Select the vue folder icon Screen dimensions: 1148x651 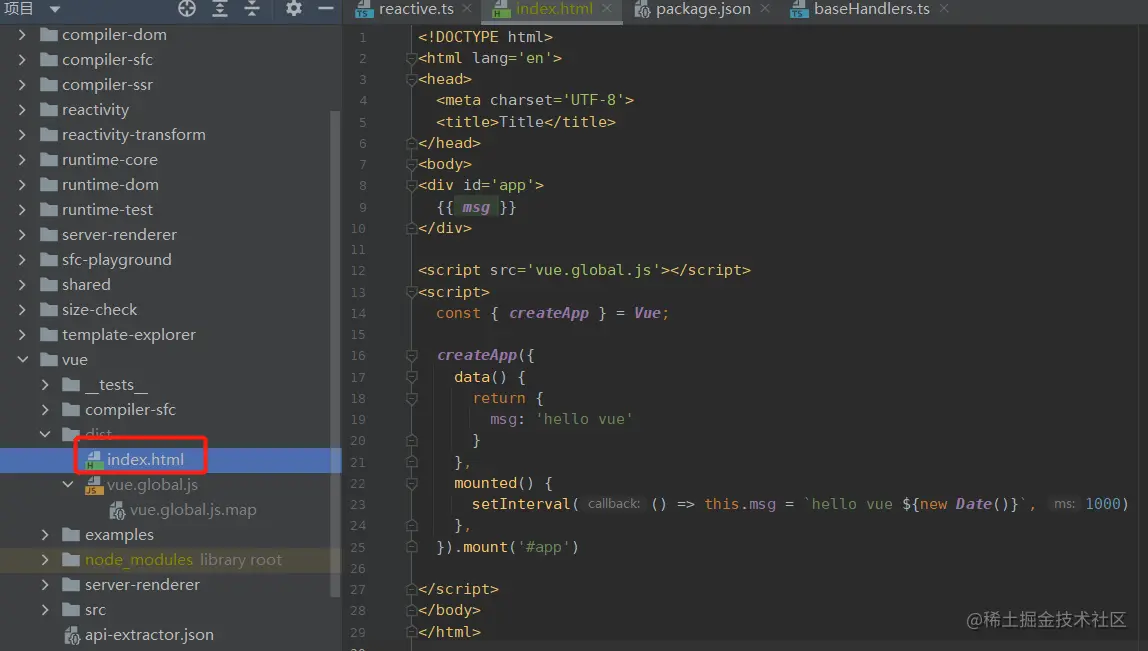49,359
